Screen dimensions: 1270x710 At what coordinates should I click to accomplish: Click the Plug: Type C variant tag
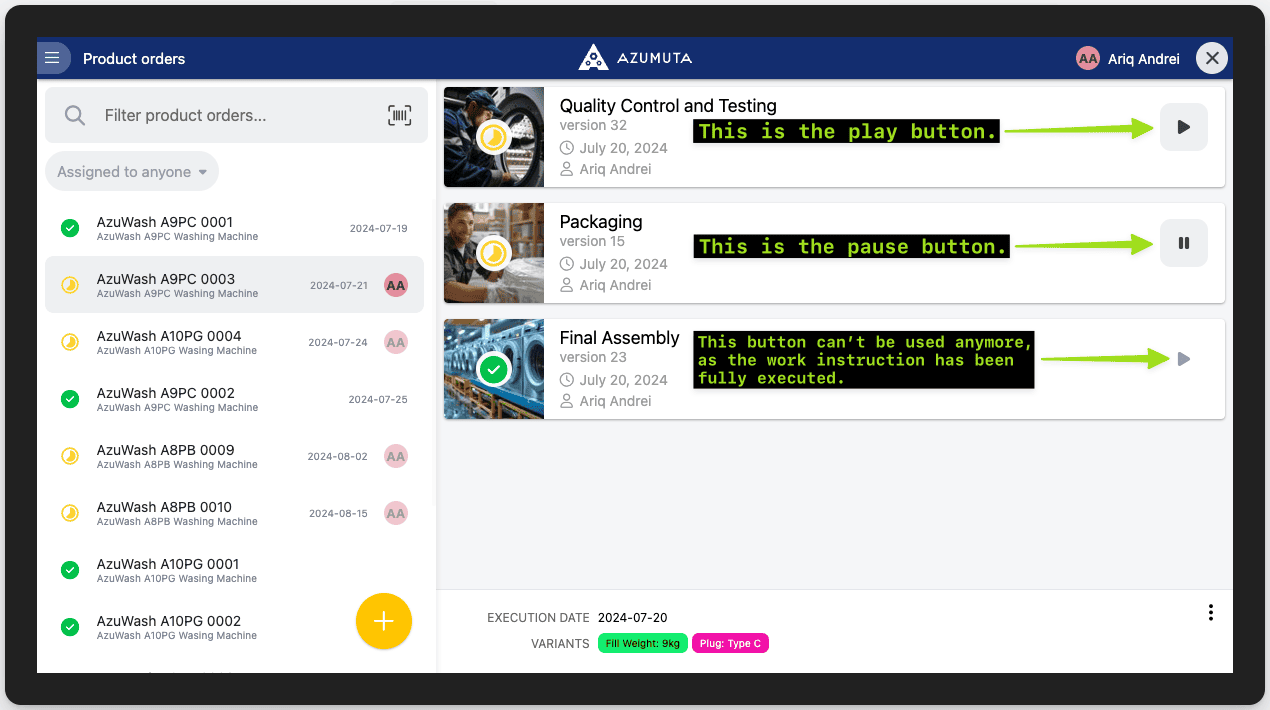[730, 643]
